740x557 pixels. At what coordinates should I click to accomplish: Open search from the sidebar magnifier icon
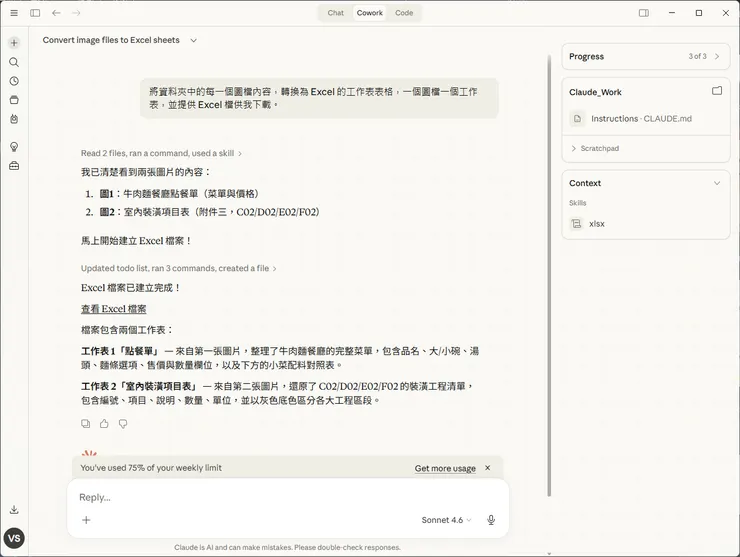(14, 62)
